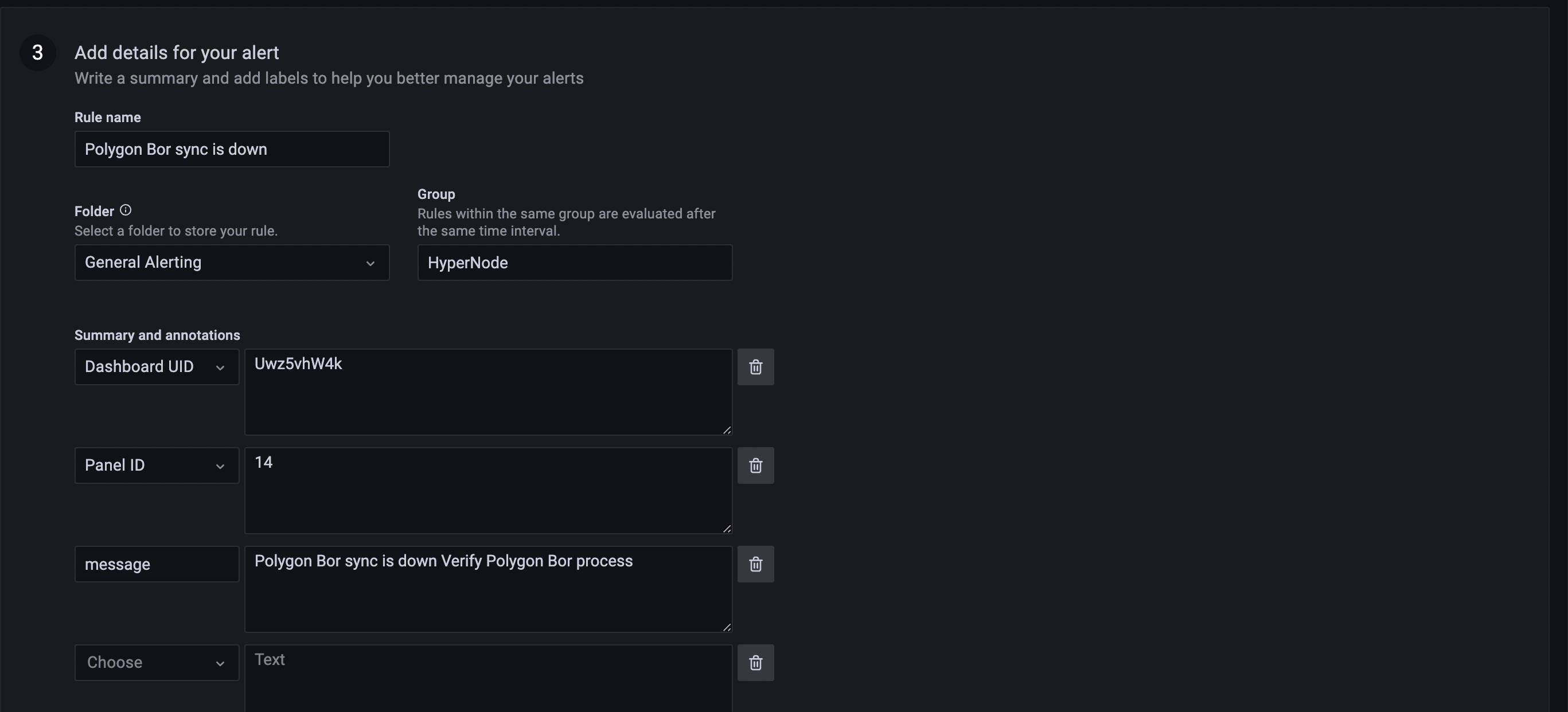Click resize handle of Dashboard UID textarea
This screenshot has width=1568, height=712.
[x=727, y=429]
